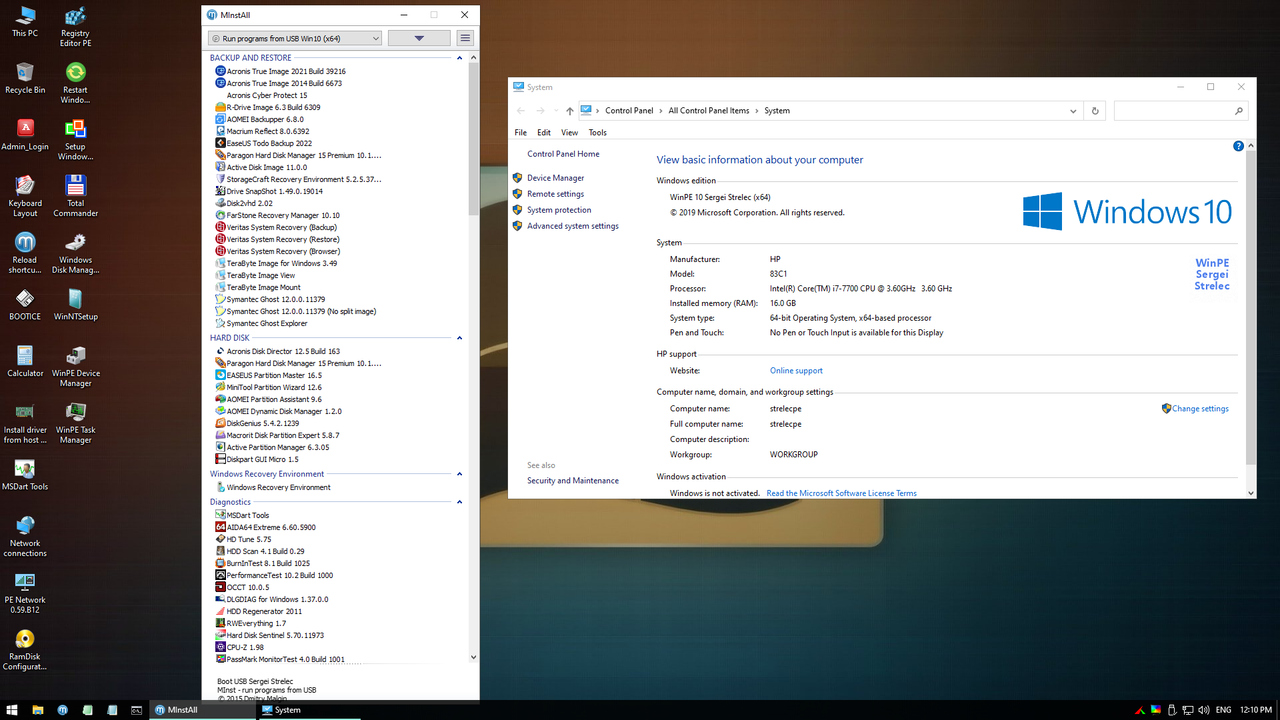Click the System window vertical scrollbar

(1251, 308)
